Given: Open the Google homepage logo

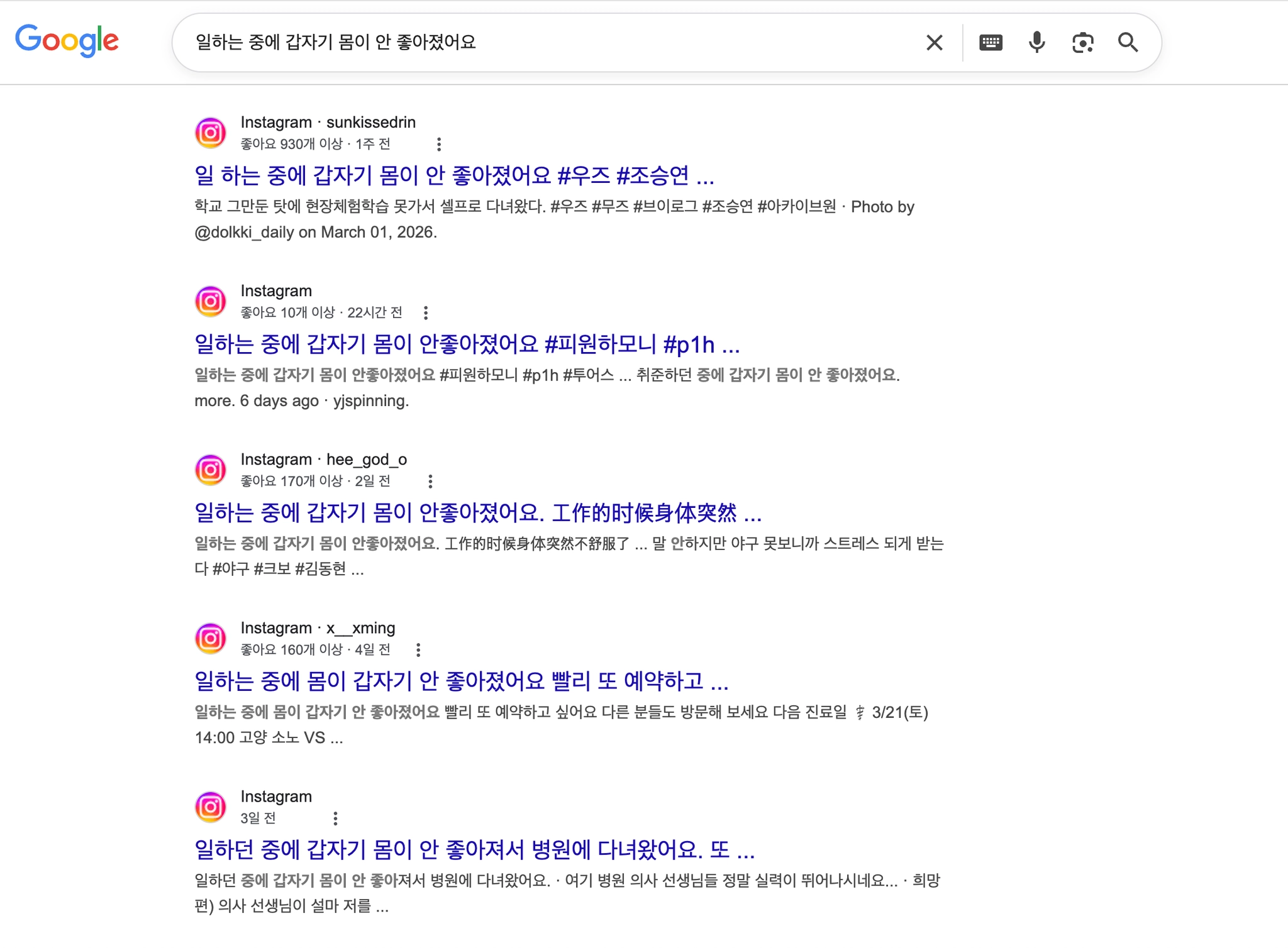Looking at the screenshot, I should click(68, 40).
